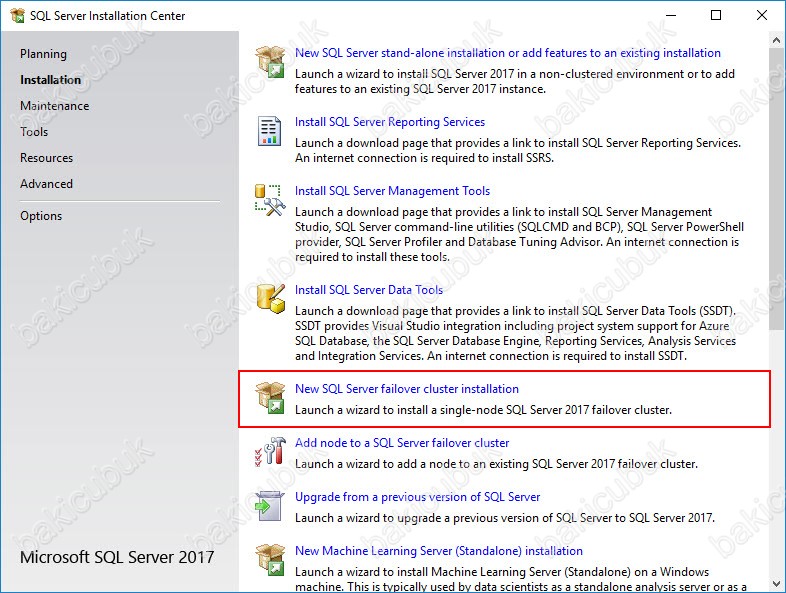Screen dimensions: 786x593
Task: Click the Reporting Services document icon
Action: 269,131
